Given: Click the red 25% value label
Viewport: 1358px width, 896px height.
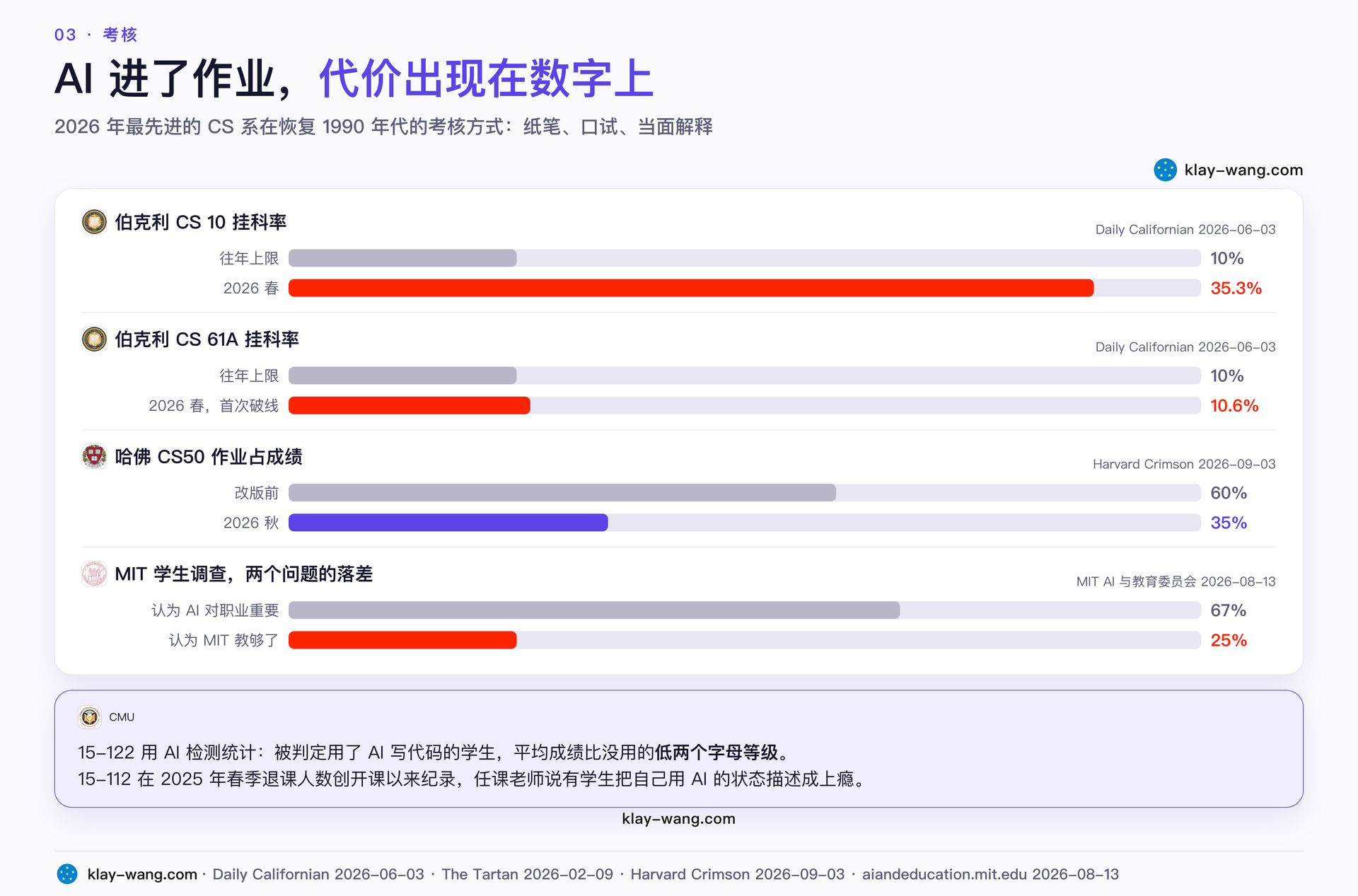Looking at the screenshot, I should coord(1229,640).
